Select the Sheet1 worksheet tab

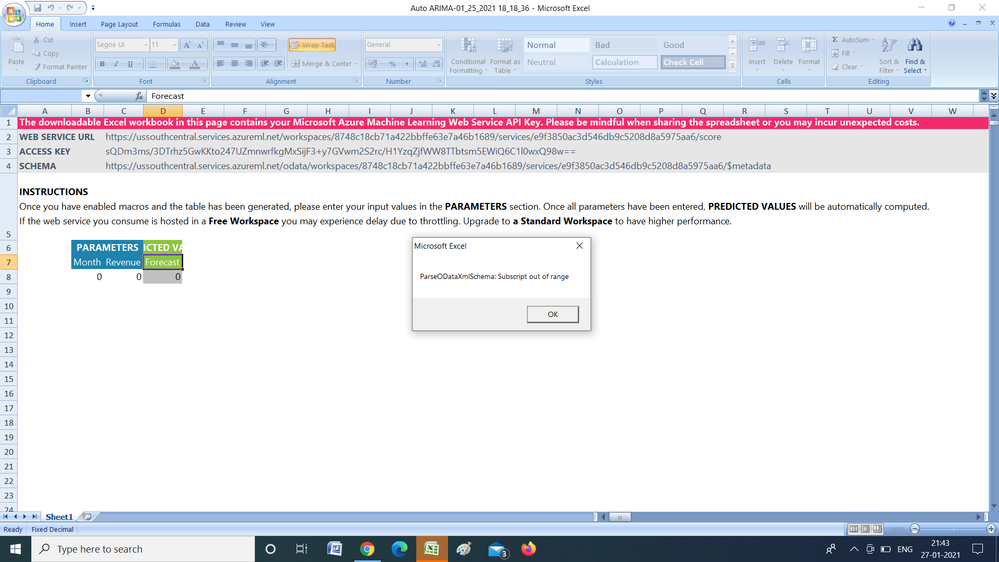pyautogui.click(x=59, y=517)
